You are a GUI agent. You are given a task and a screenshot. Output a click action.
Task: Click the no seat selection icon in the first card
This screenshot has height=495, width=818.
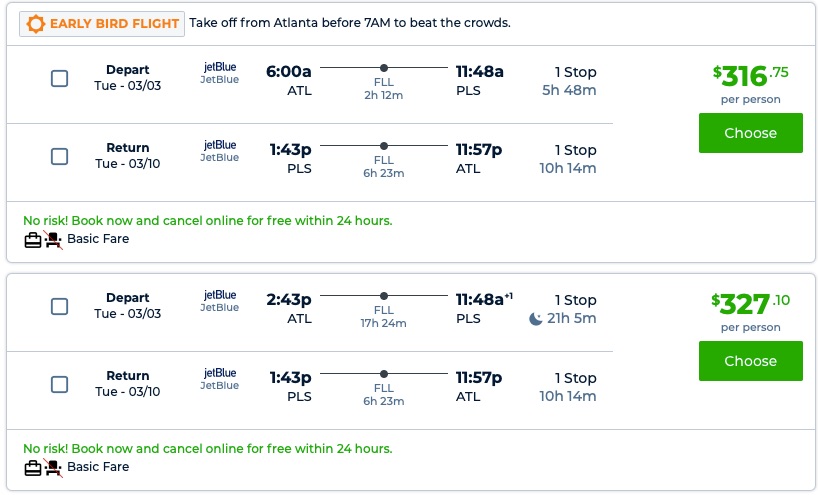point(53,239)
